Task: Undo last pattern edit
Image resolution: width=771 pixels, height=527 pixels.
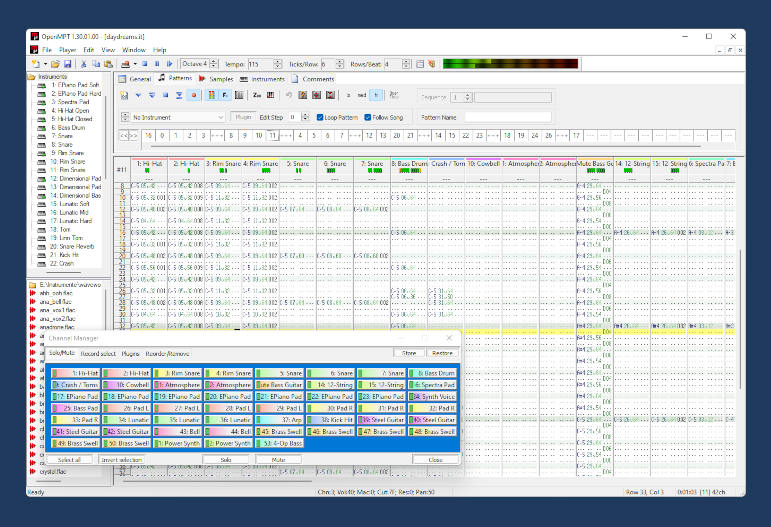Action: (289, 95)
